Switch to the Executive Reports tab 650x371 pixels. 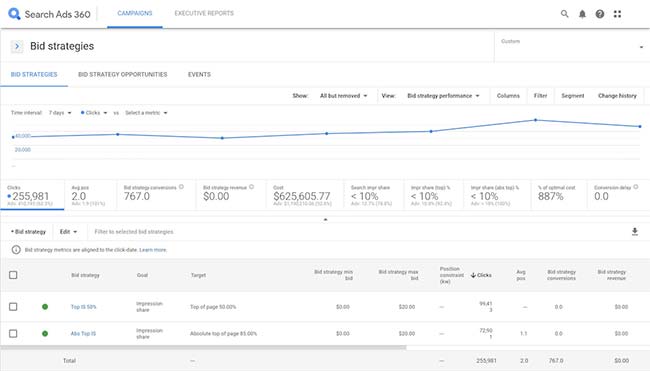point(204,13)
